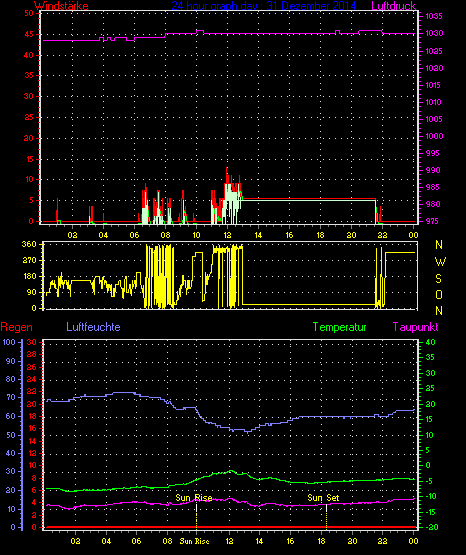Screen dimensions: 466x555
Task: Select the 45 value on Windstärke axis
Action: [x=29, y=34]
